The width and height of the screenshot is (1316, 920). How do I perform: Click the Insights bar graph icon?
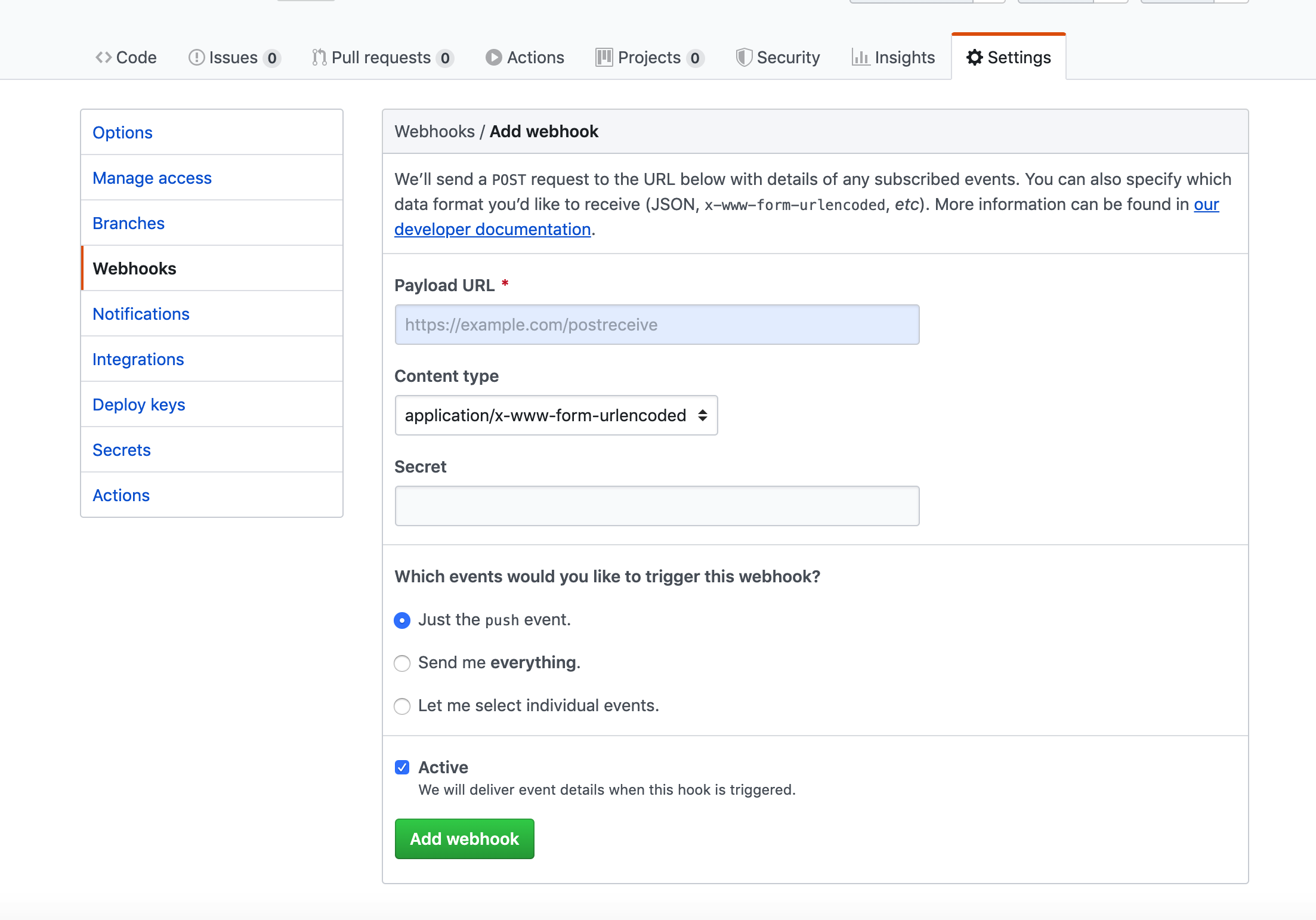pos(860,57)
